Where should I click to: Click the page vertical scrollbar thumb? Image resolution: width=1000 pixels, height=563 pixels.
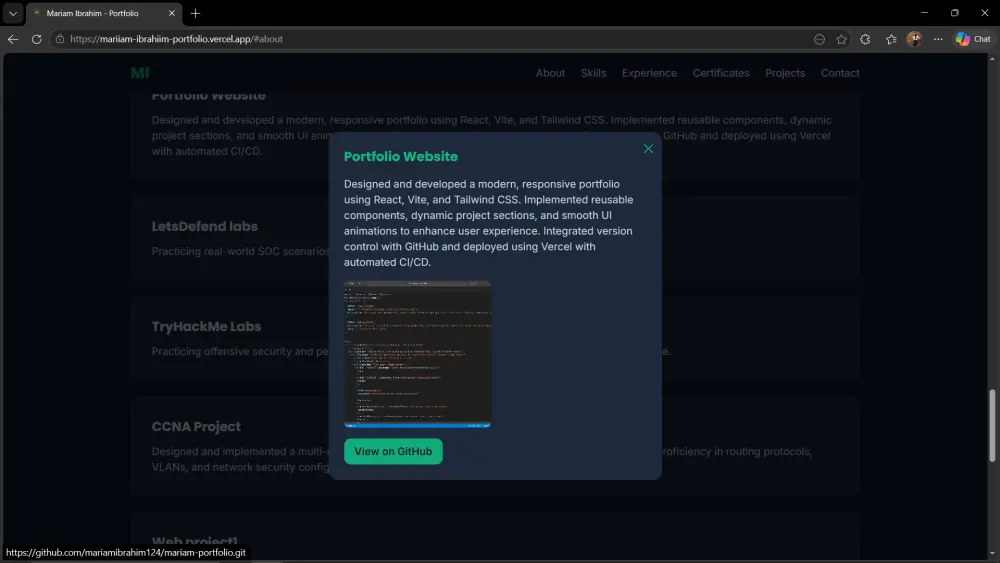click(992, 425)
